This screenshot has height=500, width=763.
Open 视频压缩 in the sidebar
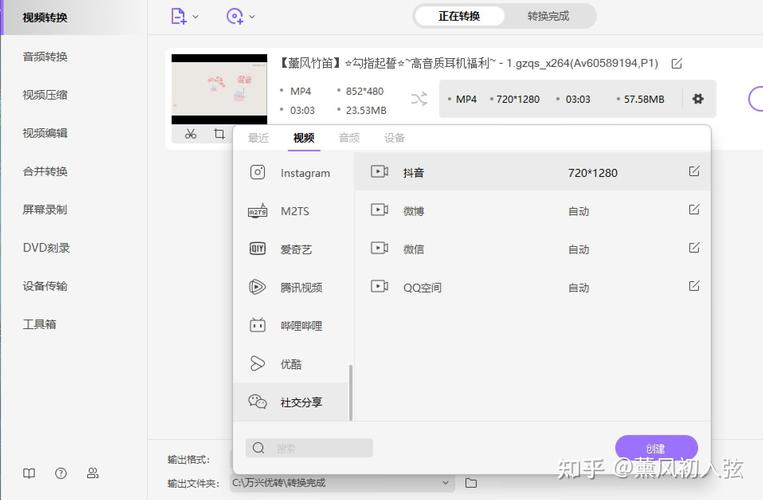click(45, 95)
